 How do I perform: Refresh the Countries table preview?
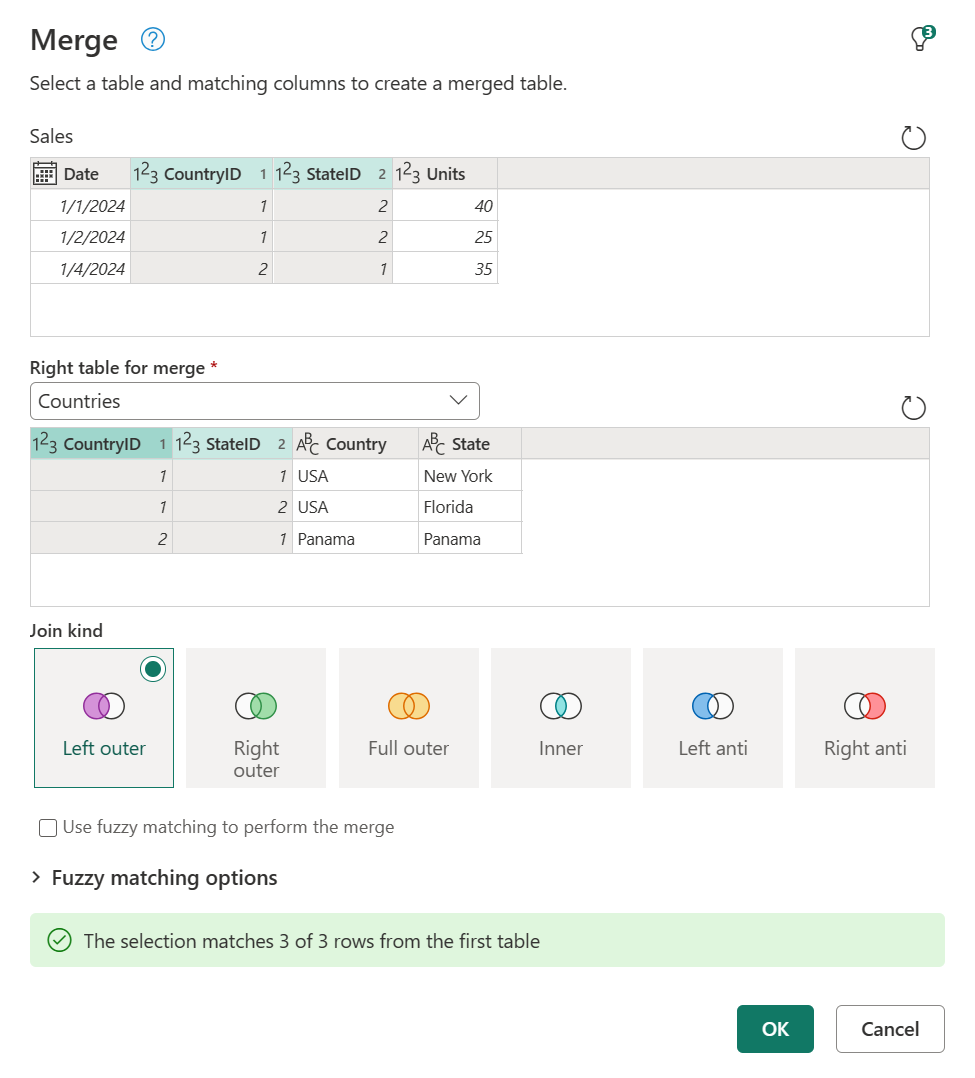click(913, 408)
